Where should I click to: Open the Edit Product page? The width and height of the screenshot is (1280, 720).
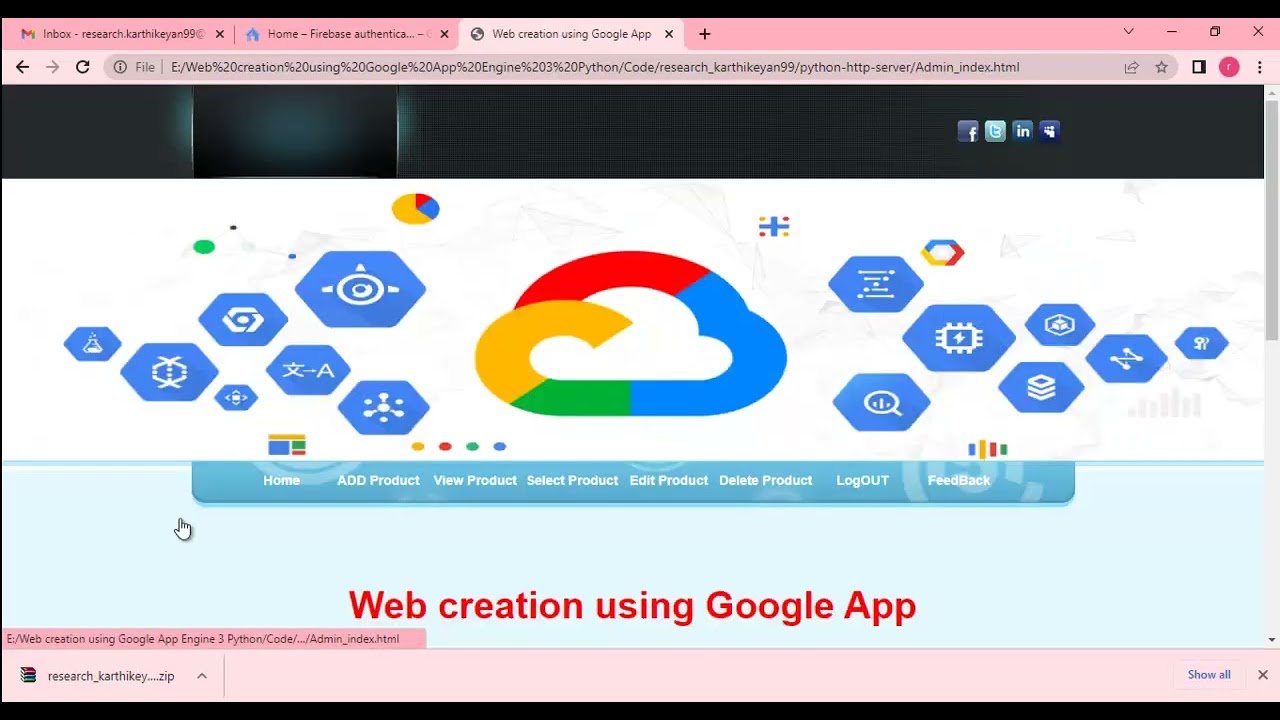pyautogui.click(x=669, y=481)
